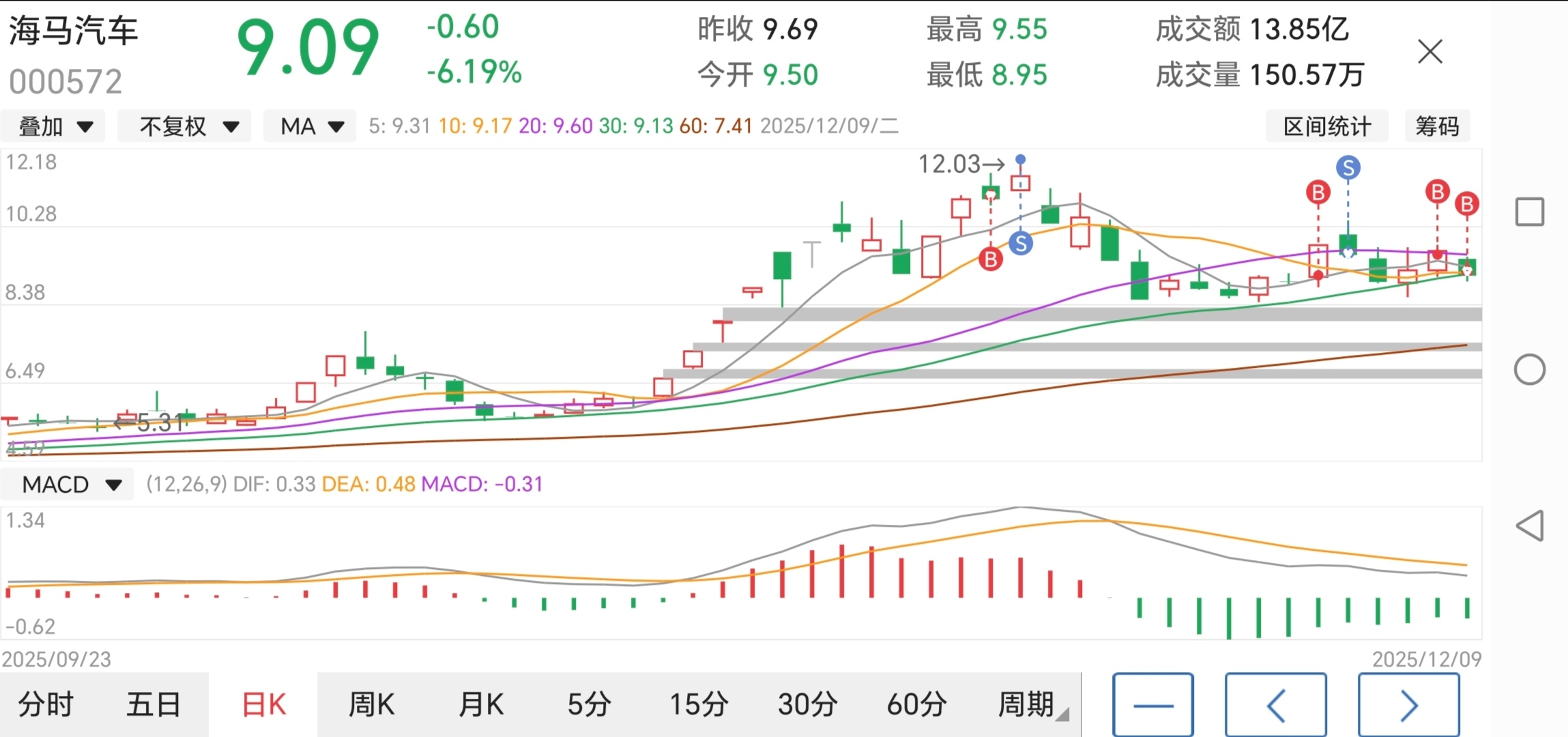Close the stock chart with X icon
The height and width of the screenshot is (737, 1568).
[x=1429, y=51]
